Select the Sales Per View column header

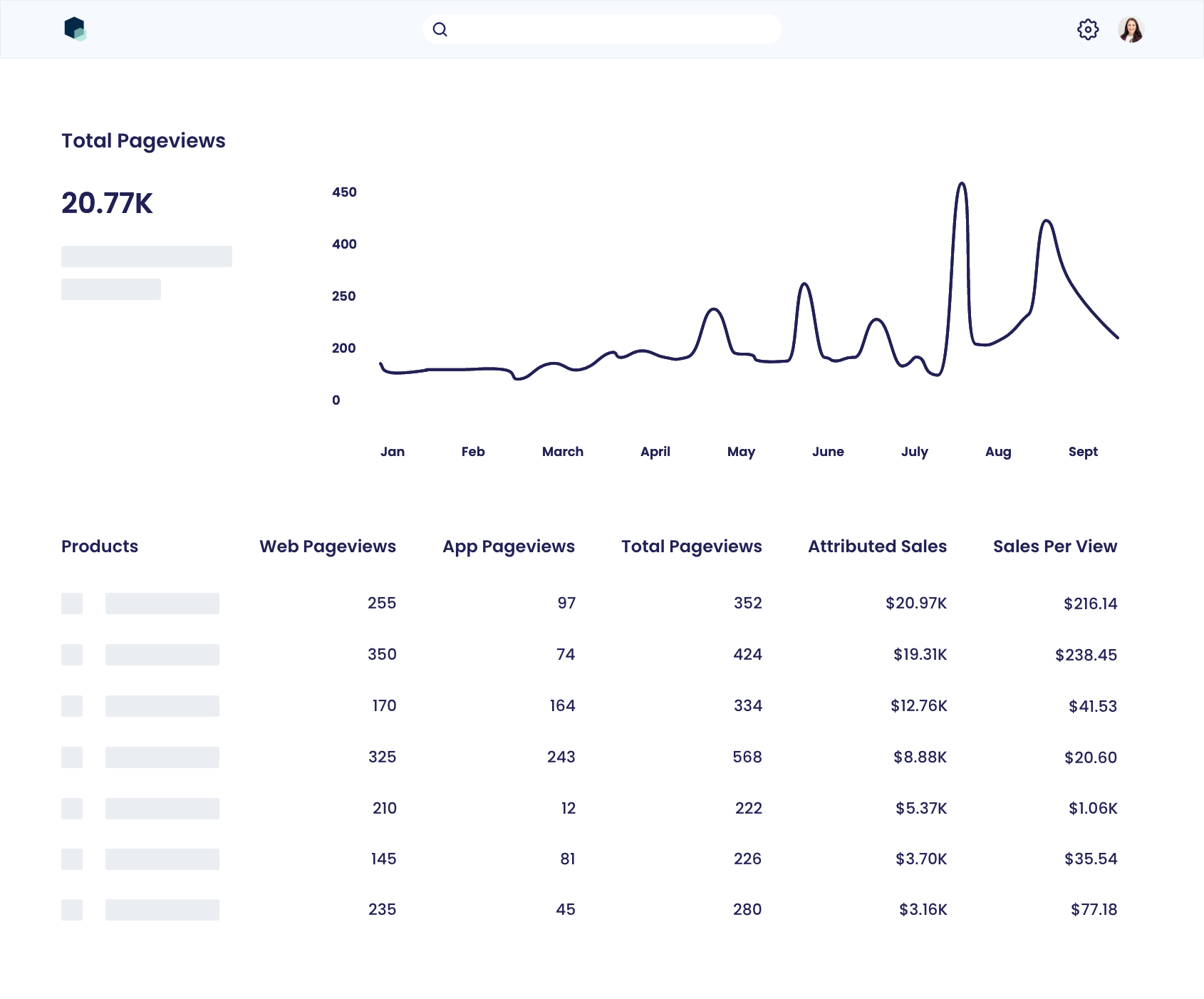pos(1054,547)
